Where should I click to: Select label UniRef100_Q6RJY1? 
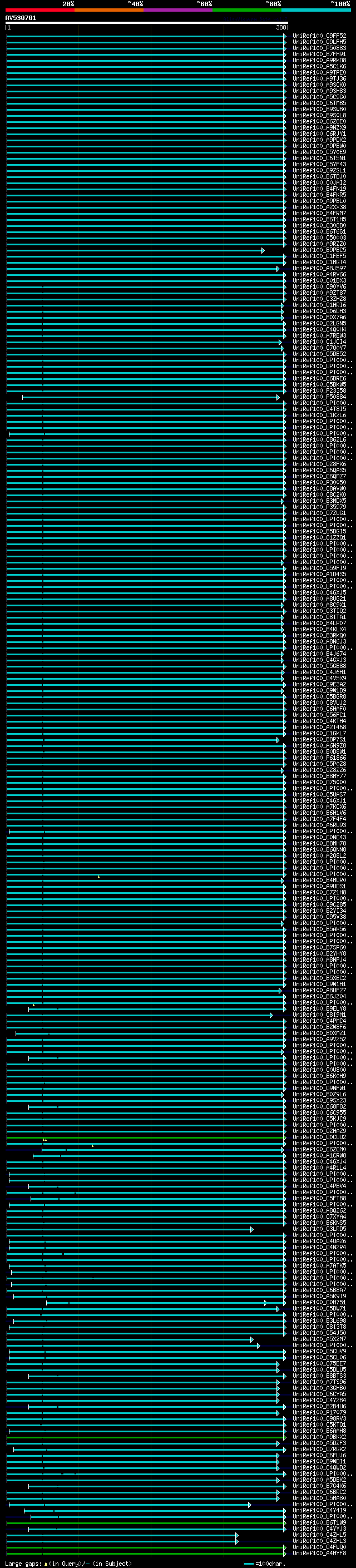tap(319, 134)
